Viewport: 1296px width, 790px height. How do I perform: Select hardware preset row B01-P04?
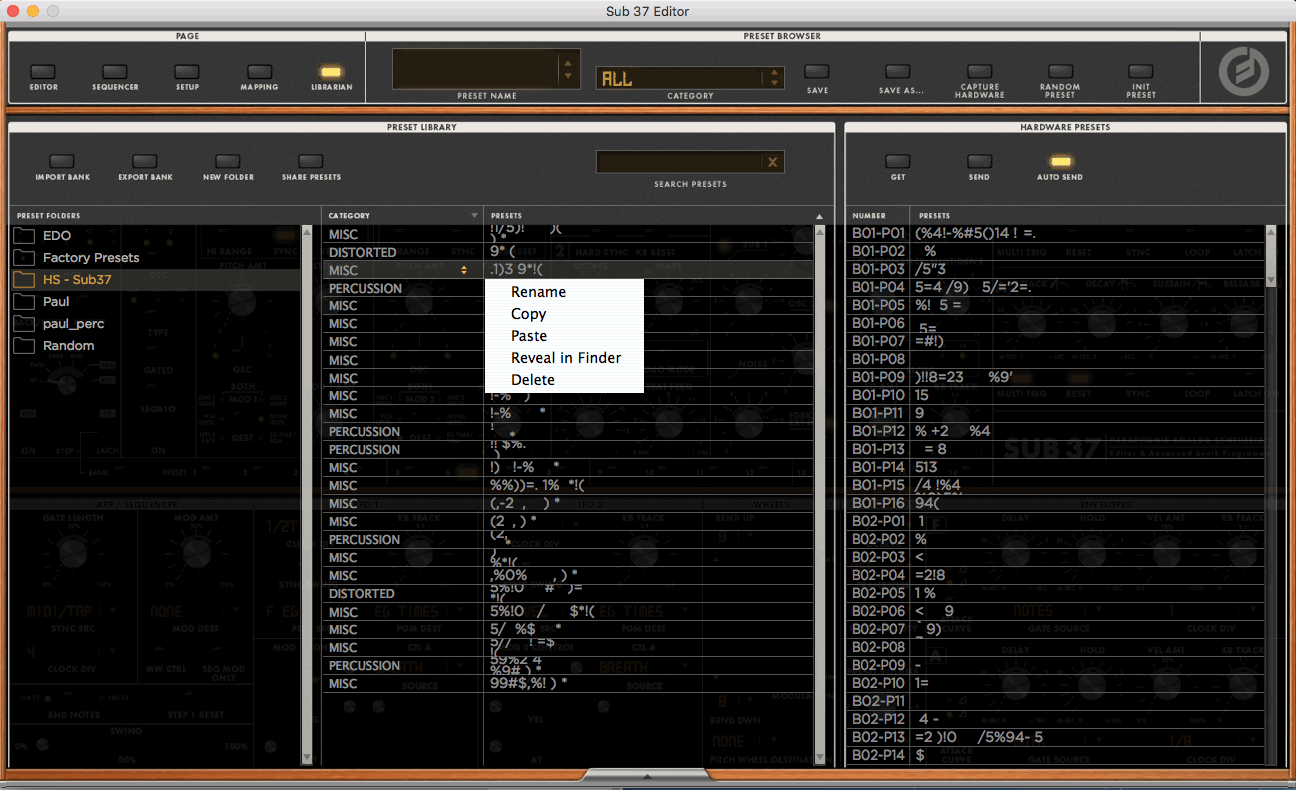[1055, 287]
